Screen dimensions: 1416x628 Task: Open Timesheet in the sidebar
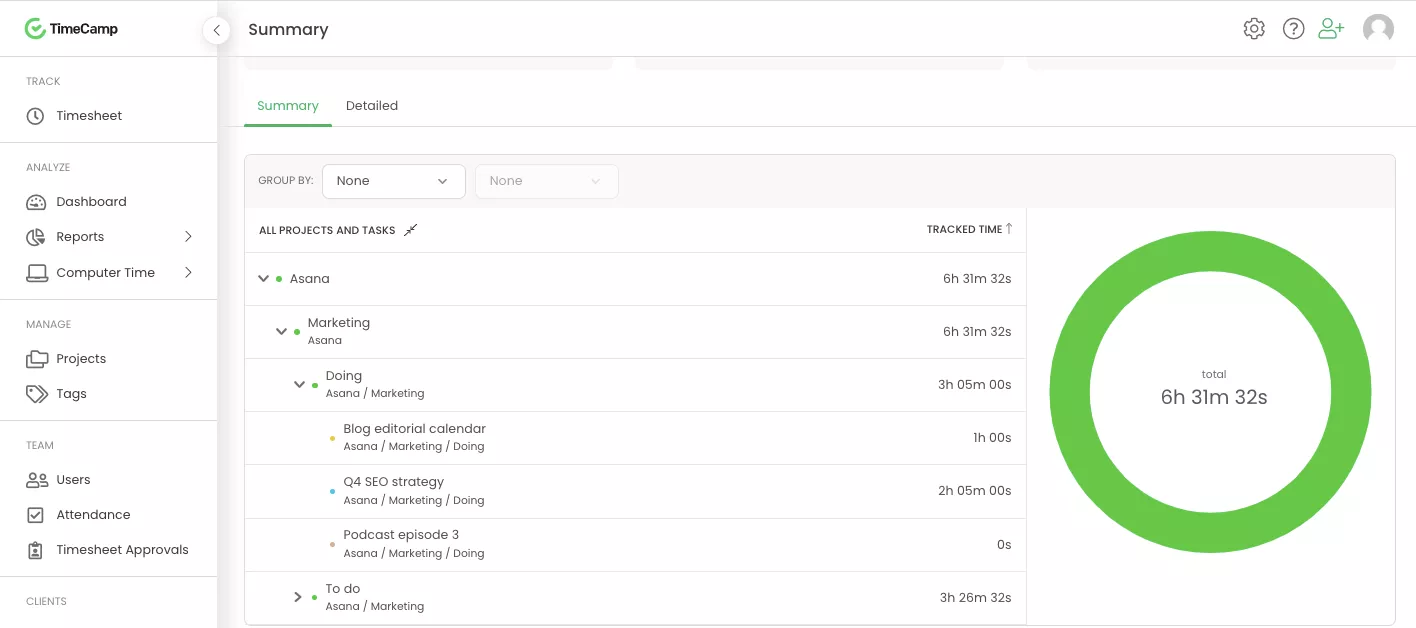pos(89,116)
